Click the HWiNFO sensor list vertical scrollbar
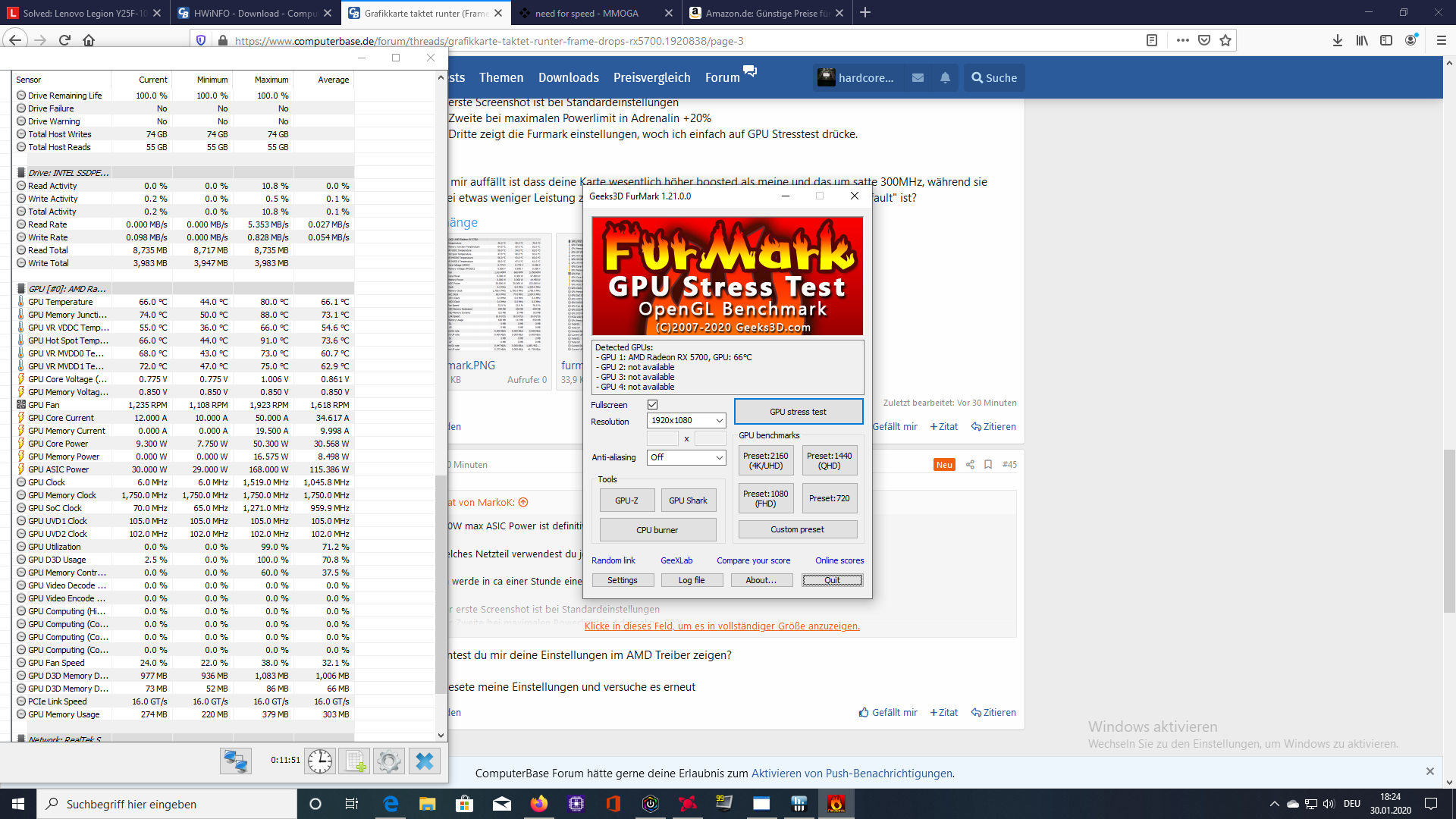Viewport: 1456px width, 819px height. 441,584
